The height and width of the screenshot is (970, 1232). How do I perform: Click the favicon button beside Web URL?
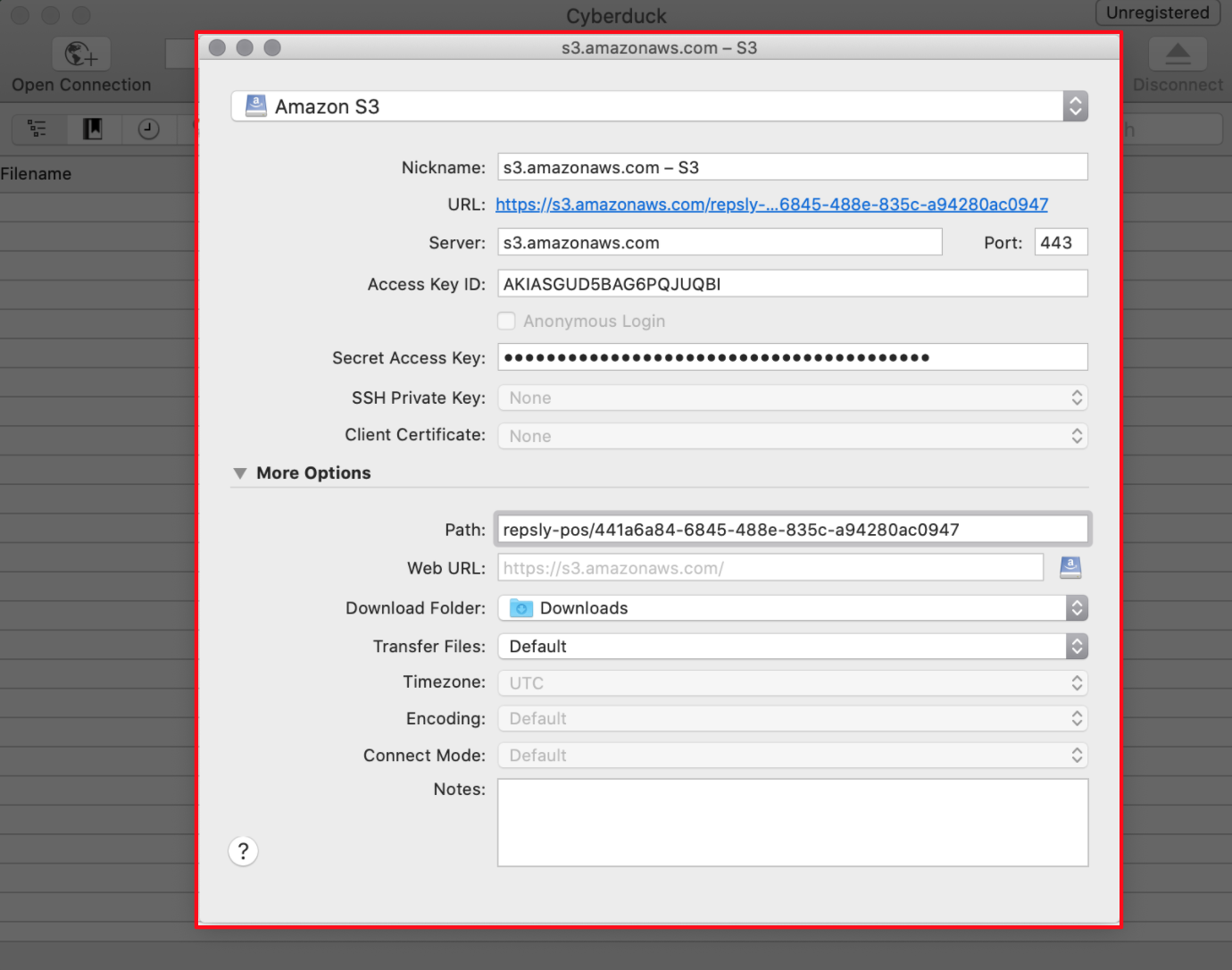tap(1070, 567)
